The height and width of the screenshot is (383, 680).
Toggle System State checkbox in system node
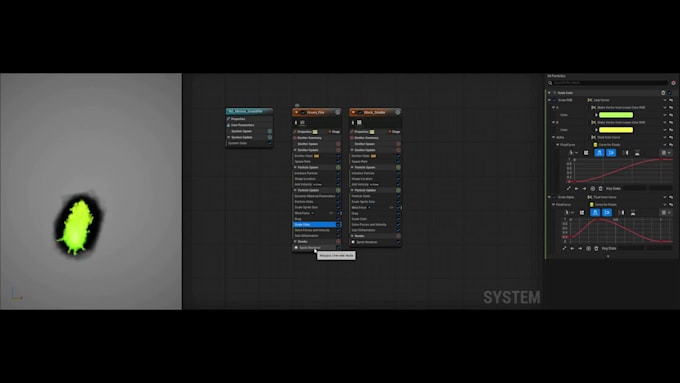[269, 143]
